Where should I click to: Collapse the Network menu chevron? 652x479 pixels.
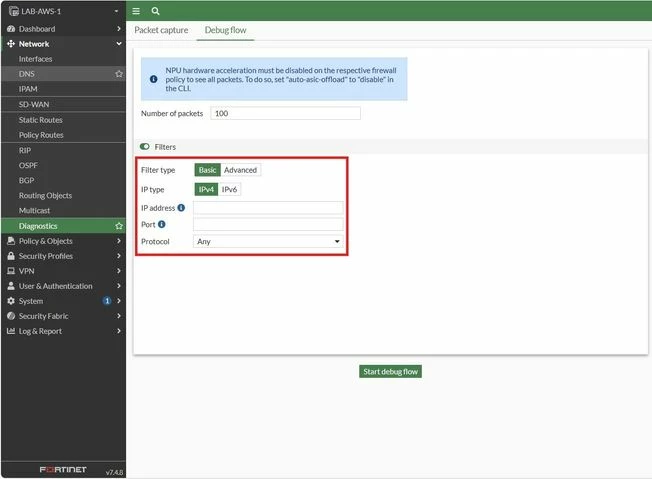(x=119, y=44)
